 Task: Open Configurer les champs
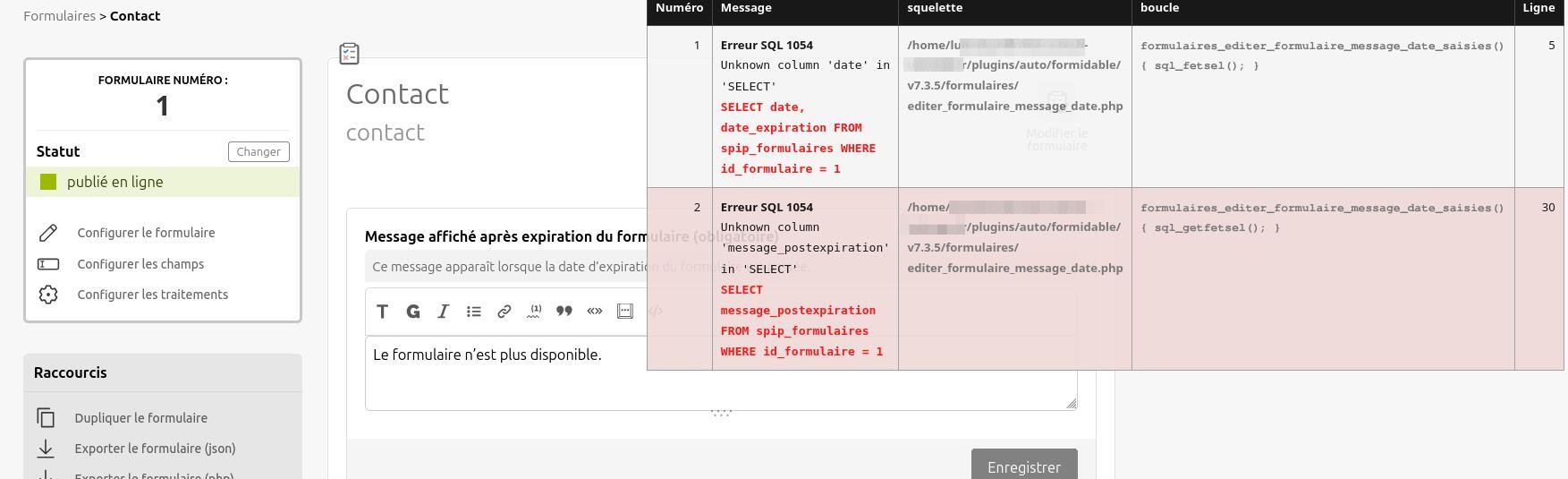click(x=140, y=264)
